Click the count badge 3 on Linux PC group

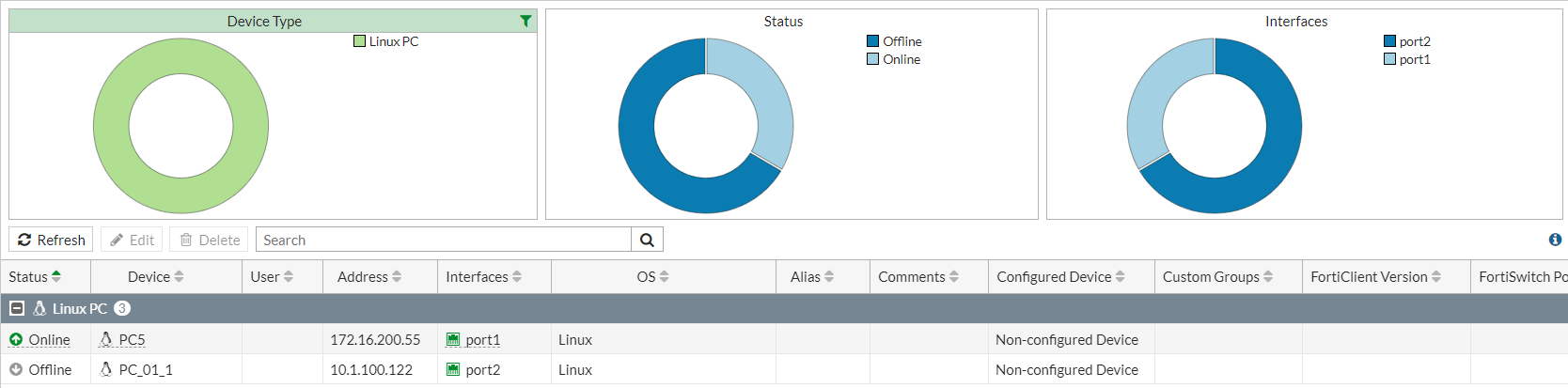point(122,308)
